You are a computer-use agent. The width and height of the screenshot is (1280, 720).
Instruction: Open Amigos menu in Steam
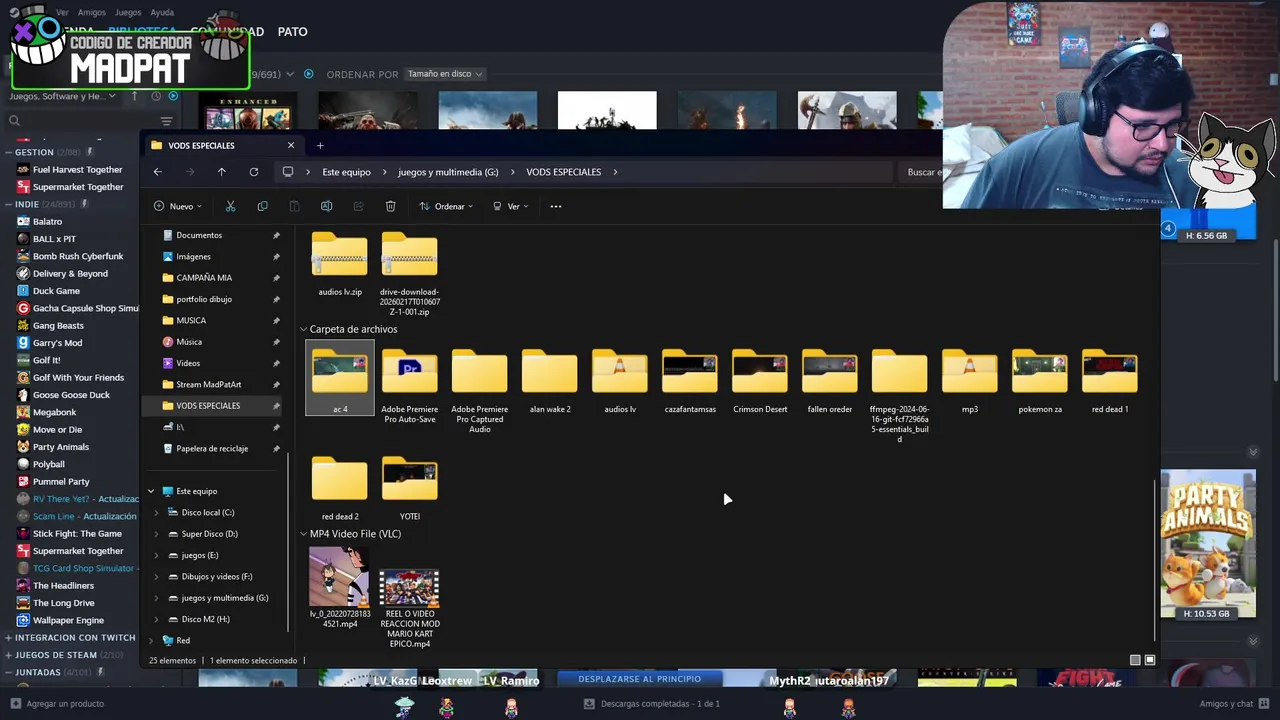(92, 13)
